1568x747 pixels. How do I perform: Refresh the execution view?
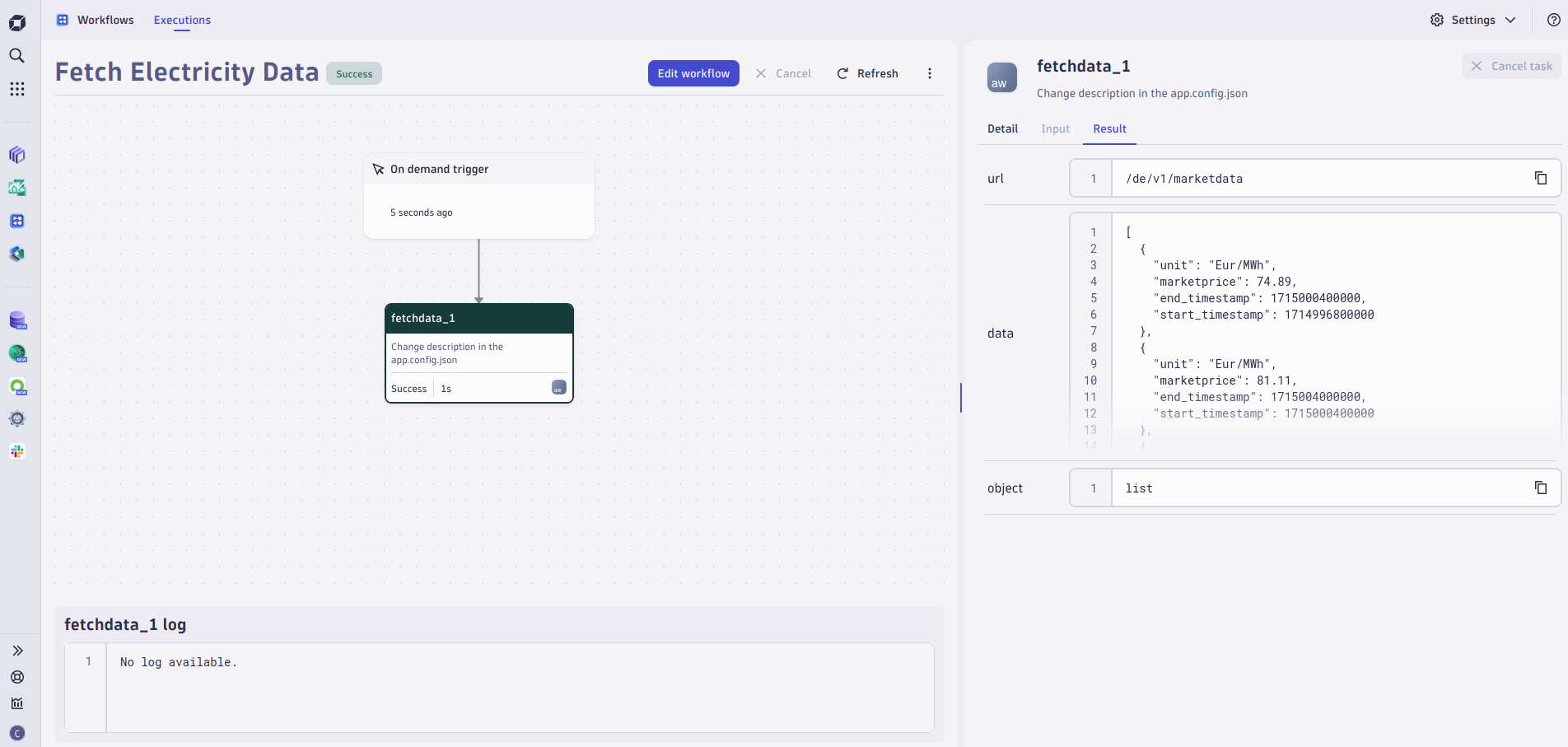pyautogui.click(x=867, y=73)
